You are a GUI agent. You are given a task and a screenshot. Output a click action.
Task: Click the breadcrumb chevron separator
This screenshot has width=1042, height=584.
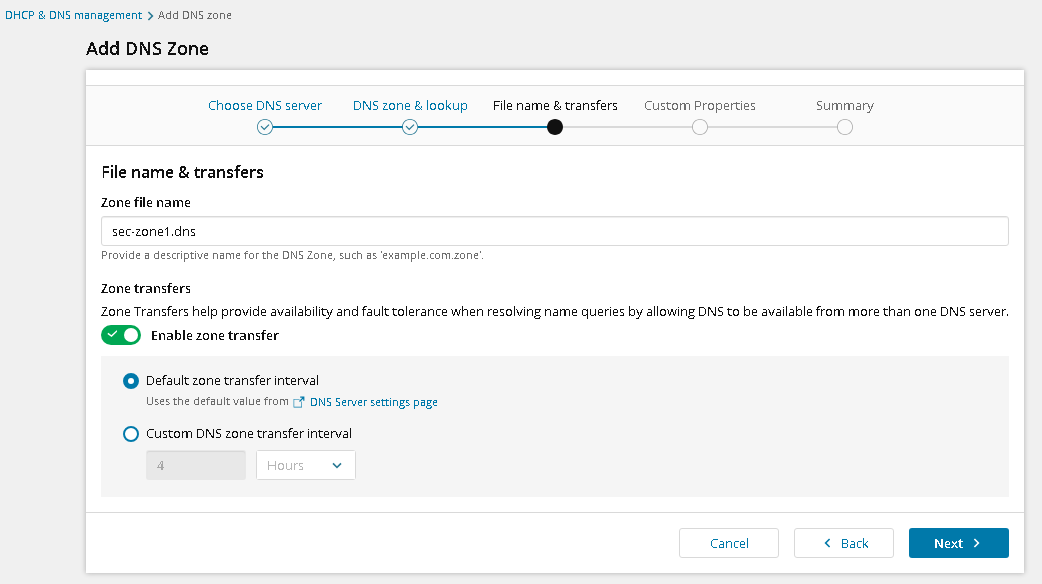coord(150,16)
